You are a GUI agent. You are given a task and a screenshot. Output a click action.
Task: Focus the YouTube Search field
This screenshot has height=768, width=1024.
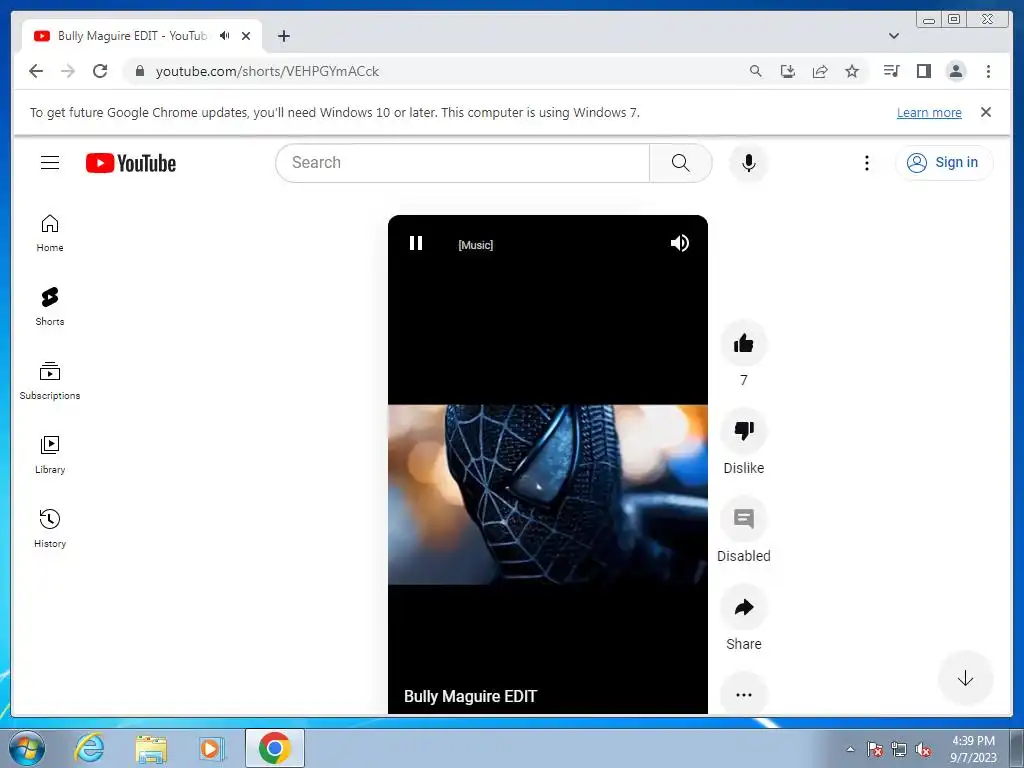pos(462,163)
